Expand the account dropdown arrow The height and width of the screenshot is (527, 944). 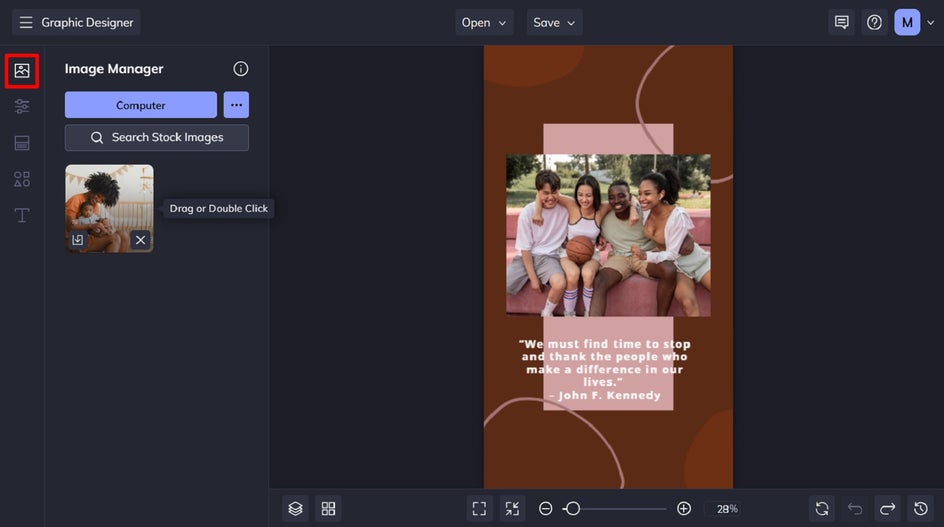(930, 23)
